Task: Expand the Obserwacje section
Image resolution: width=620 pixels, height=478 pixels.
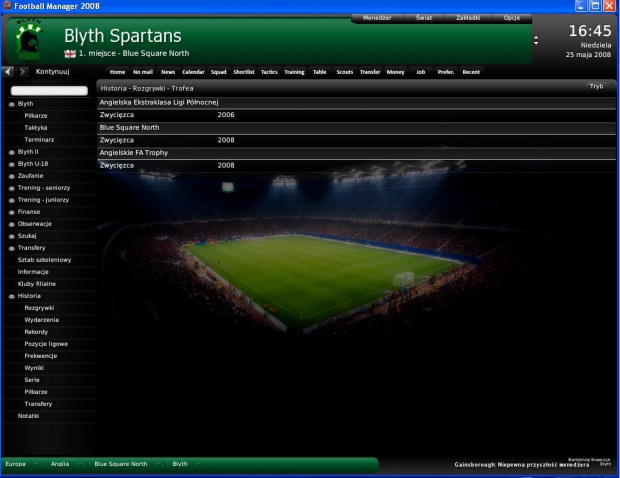Action: click(x=12, y=224)
